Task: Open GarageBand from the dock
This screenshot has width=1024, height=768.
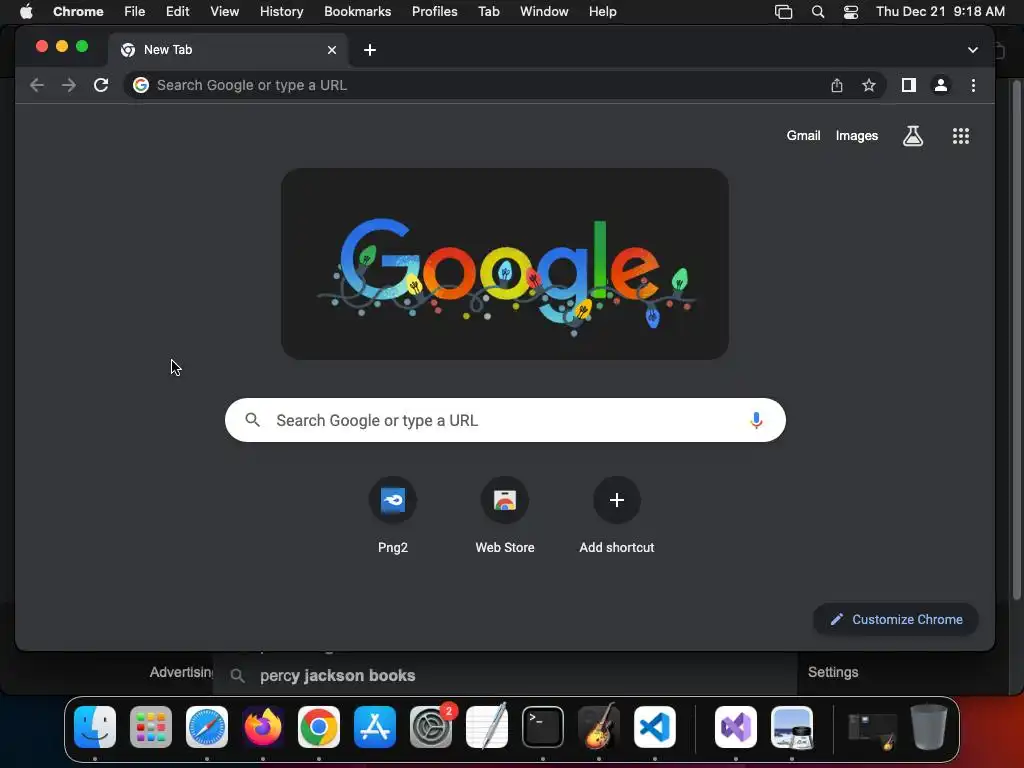Action: coord(599,727)
